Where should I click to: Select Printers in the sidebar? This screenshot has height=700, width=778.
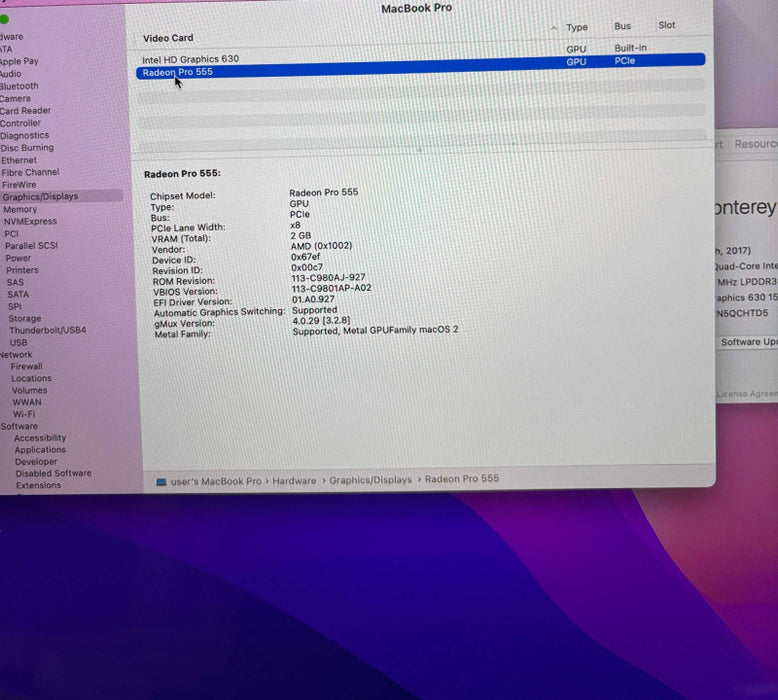tap(22, 270)
